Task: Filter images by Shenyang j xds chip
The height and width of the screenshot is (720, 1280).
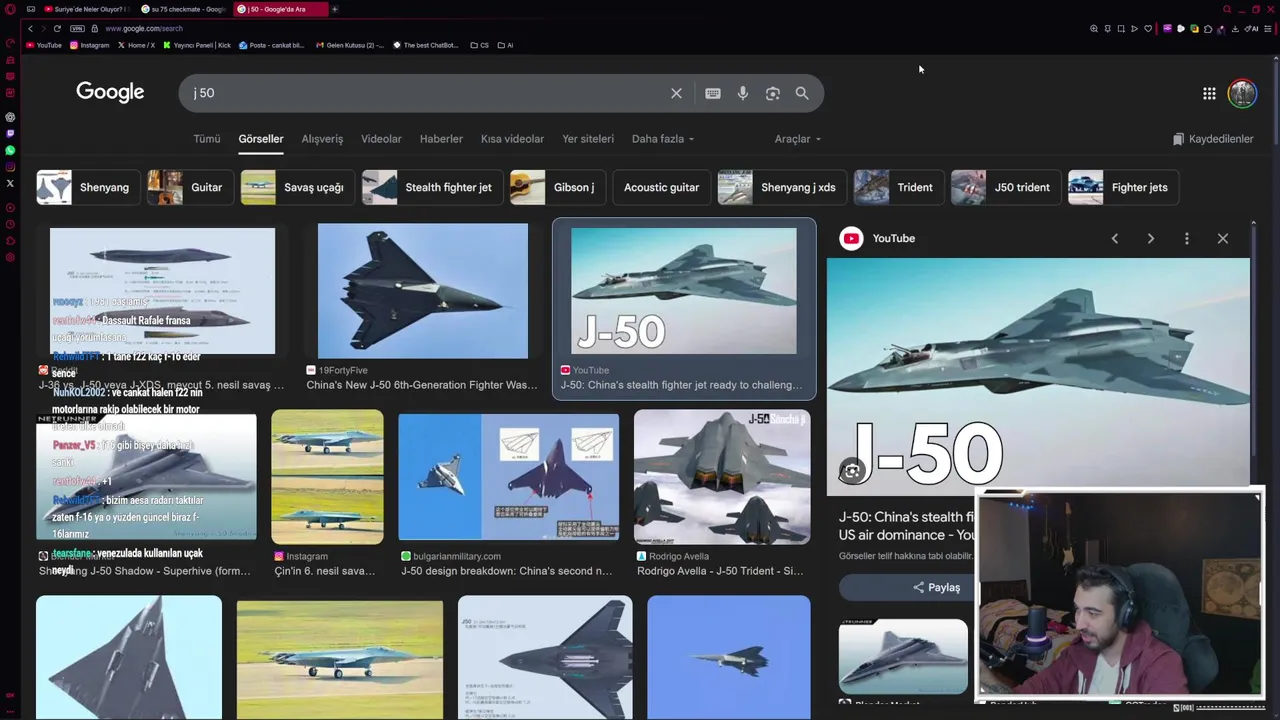Action: (782, 187)
